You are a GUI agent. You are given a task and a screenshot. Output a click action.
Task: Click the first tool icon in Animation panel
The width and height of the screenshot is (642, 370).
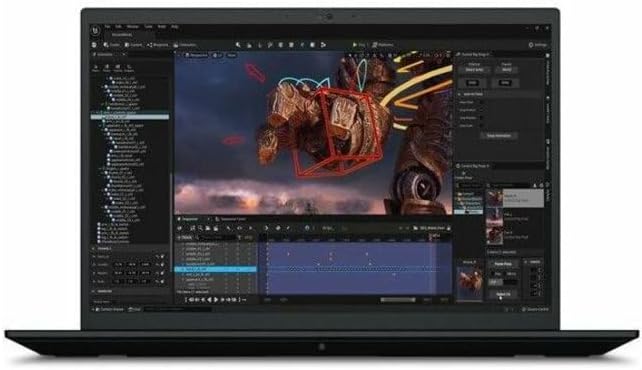(x=96, y=68)
